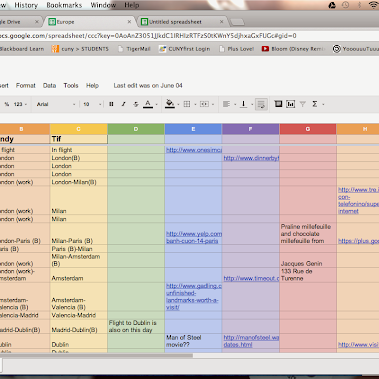Expand the fill color dropdown arrow
379x379 pixels.
click(x=178, y=105)
